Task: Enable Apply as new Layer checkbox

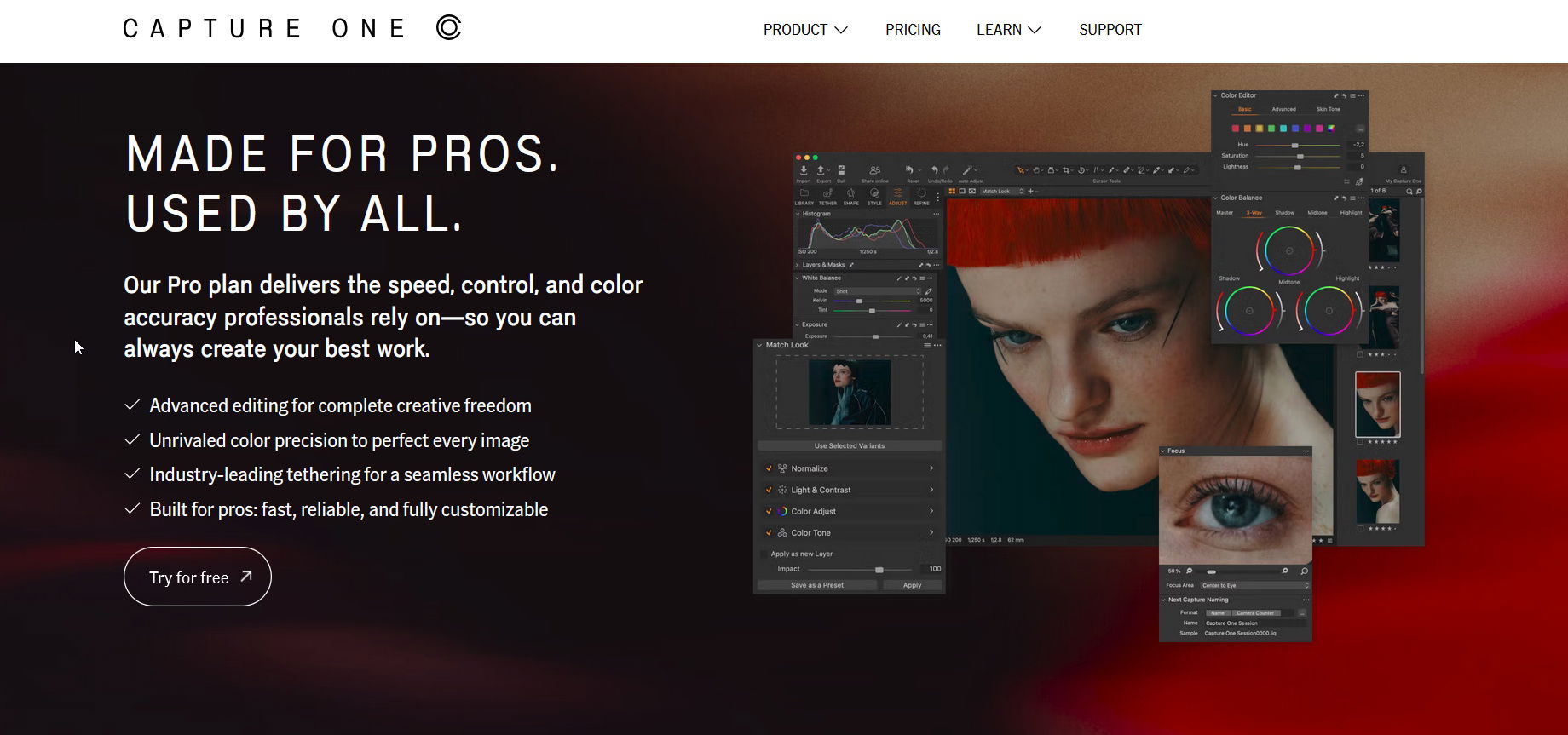Action: point(764,554)
